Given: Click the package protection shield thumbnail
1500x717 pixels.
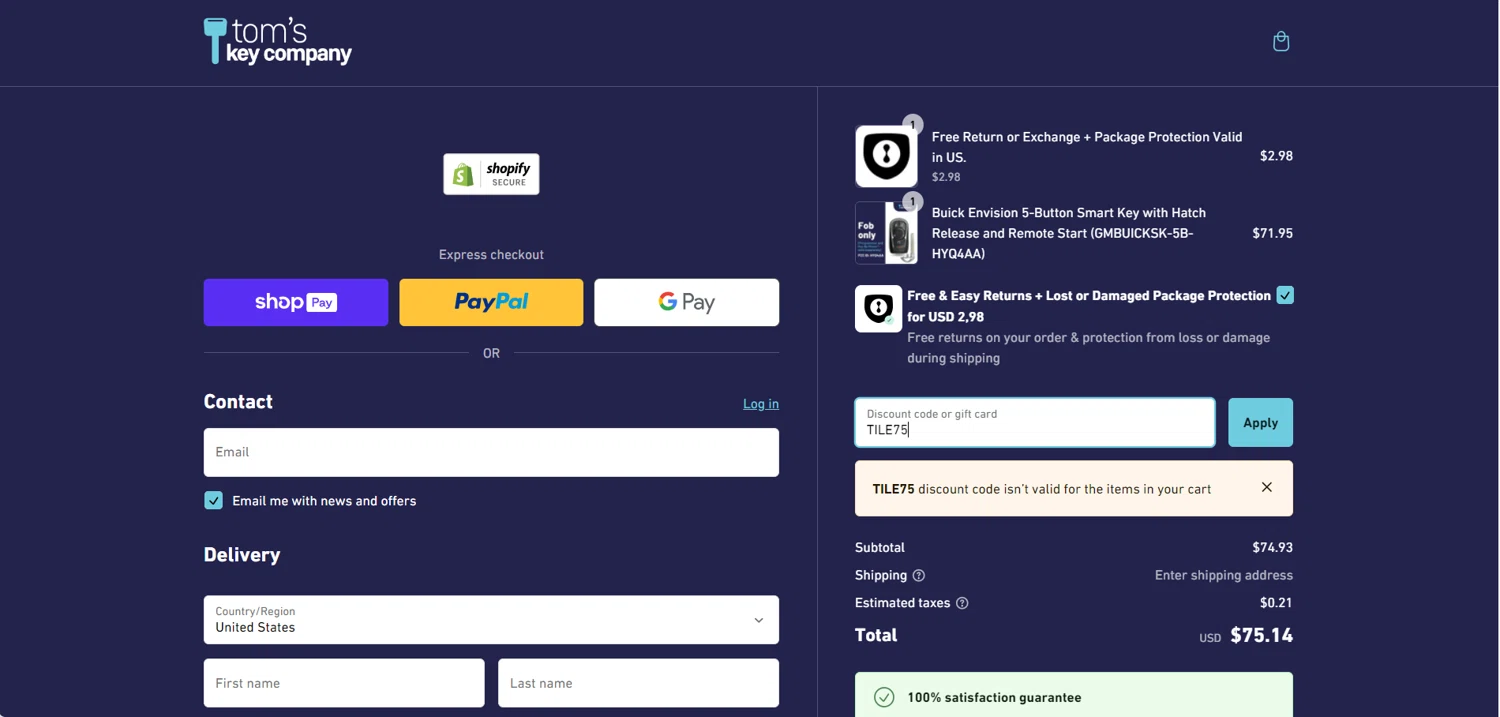Looking at the screenshot, I should 886,156.
